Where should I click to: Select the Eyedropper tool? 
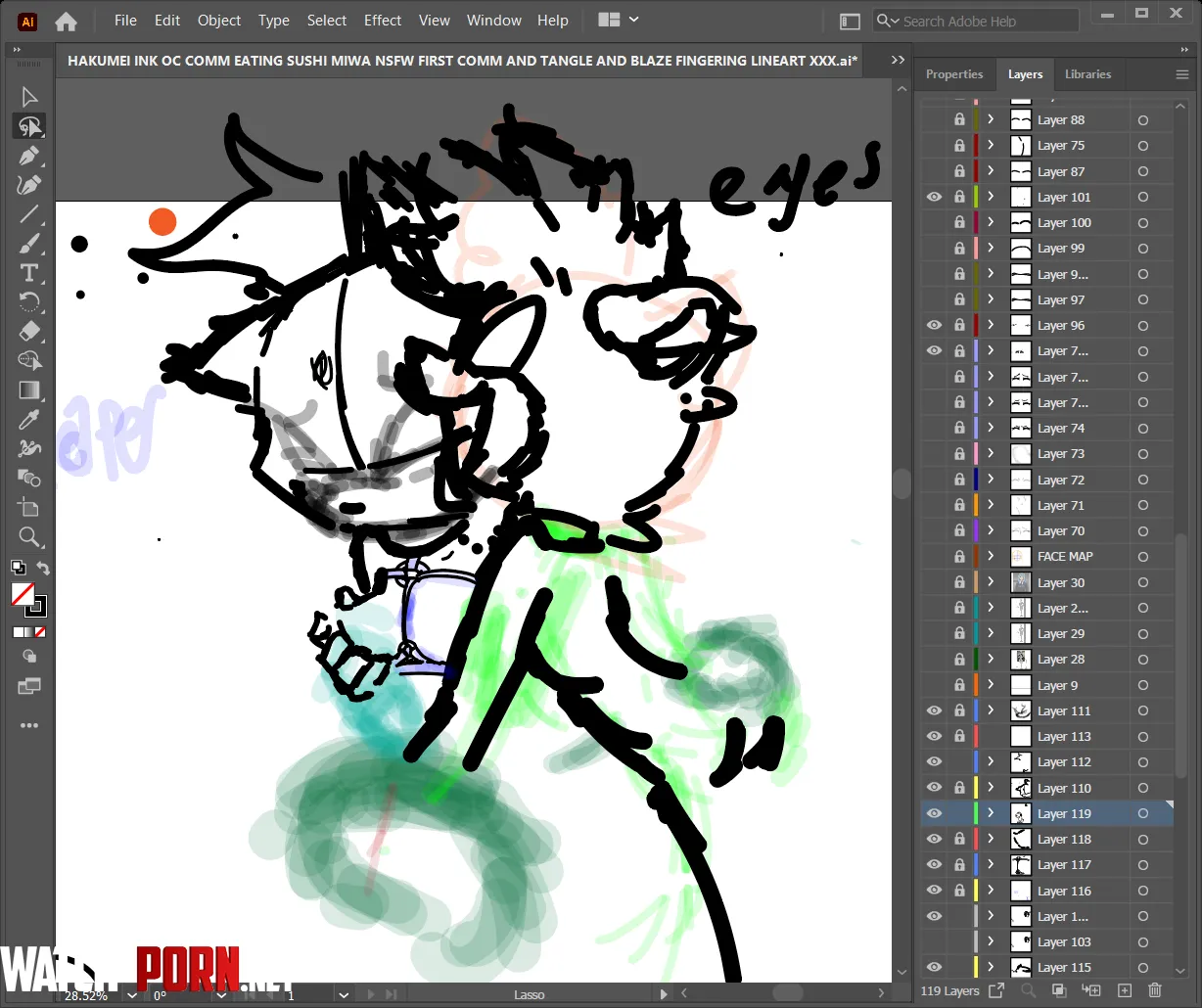pyautogui.click(x=29, y=419)
